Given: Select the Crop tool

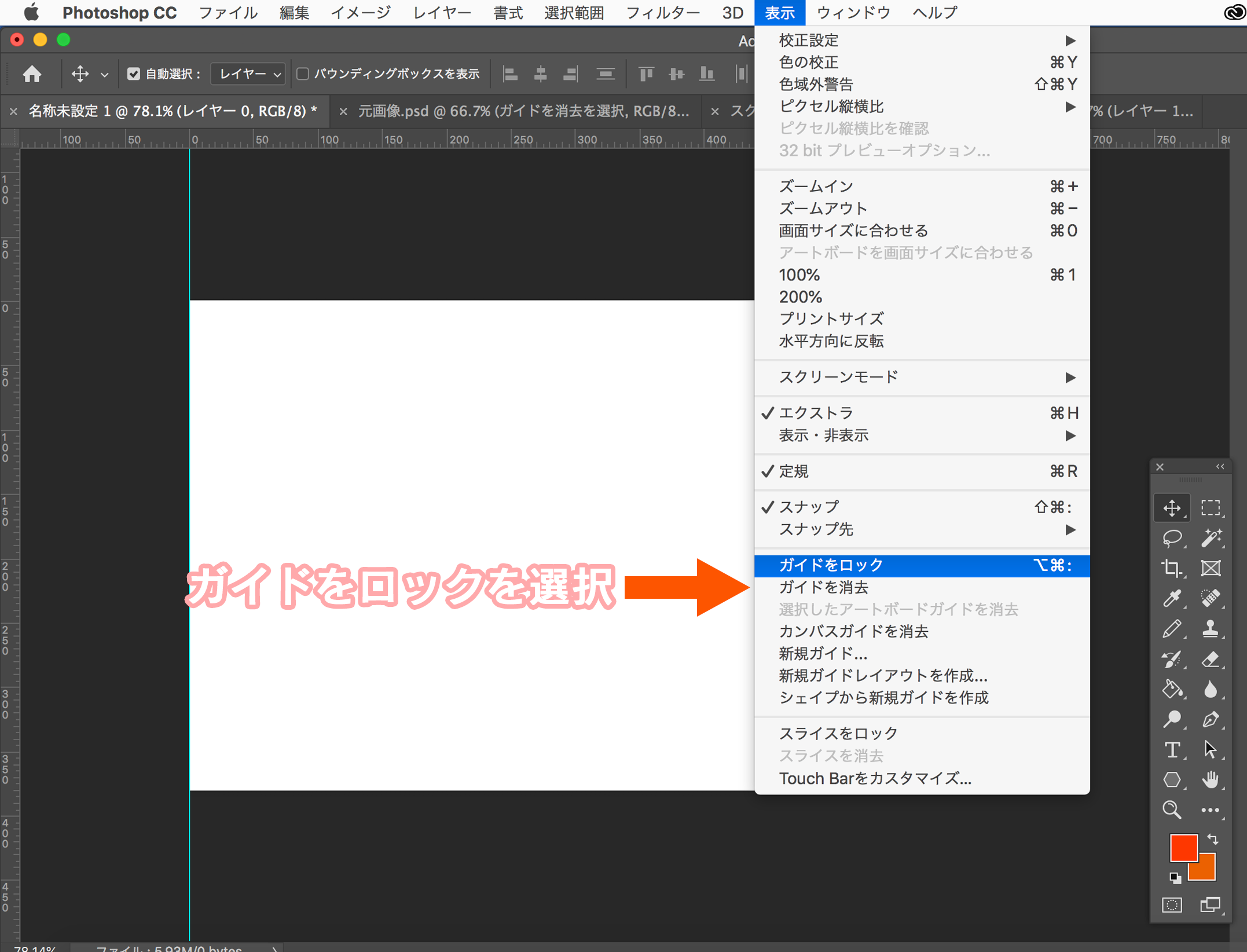Looking at the screenshot, I should [1172, 568].
